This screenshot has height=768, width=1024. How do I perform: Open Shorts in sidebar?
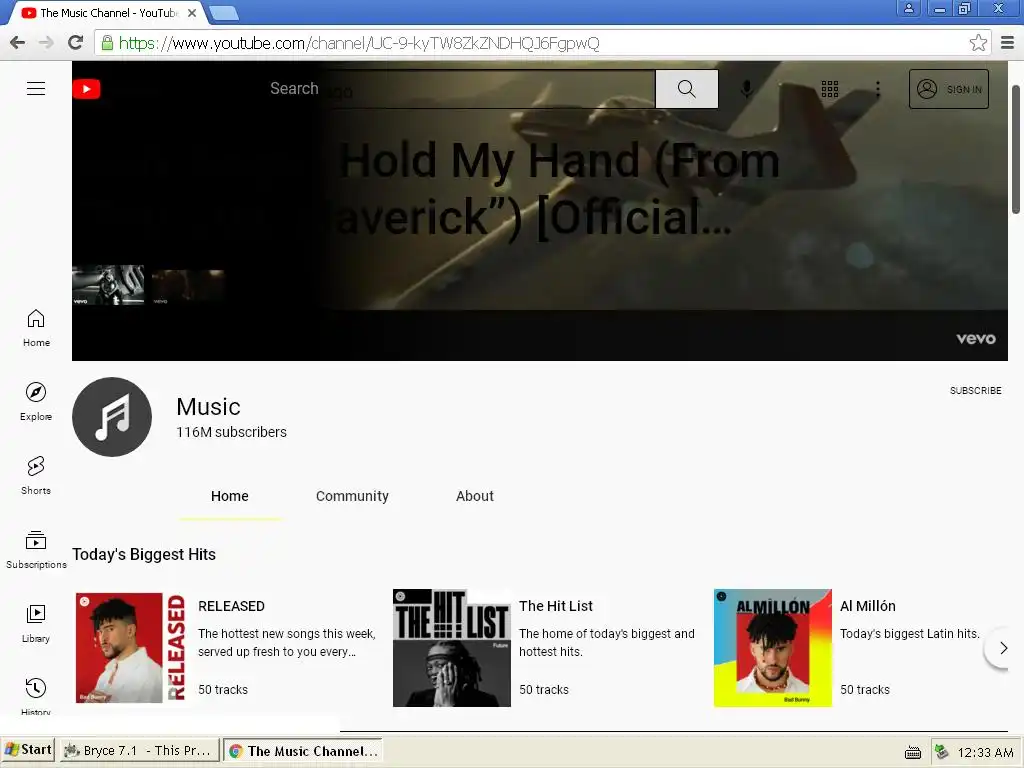click(36, 476)
